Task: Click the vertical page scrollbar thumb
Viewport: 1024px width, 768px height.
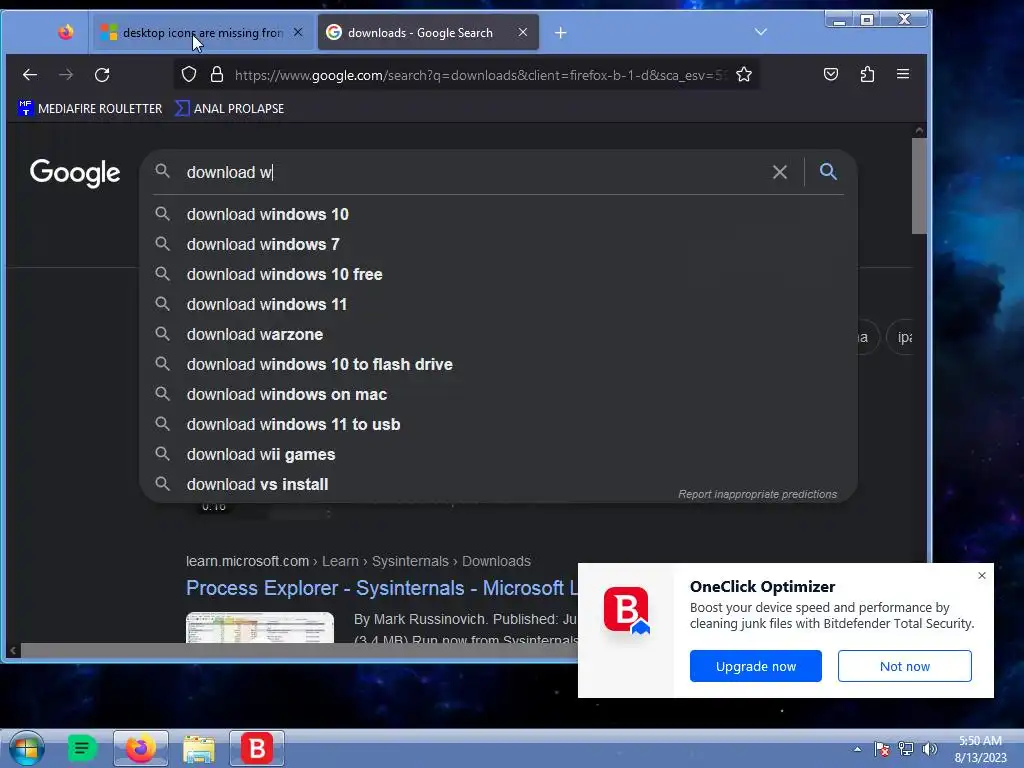Action: [x=919, y=185]
